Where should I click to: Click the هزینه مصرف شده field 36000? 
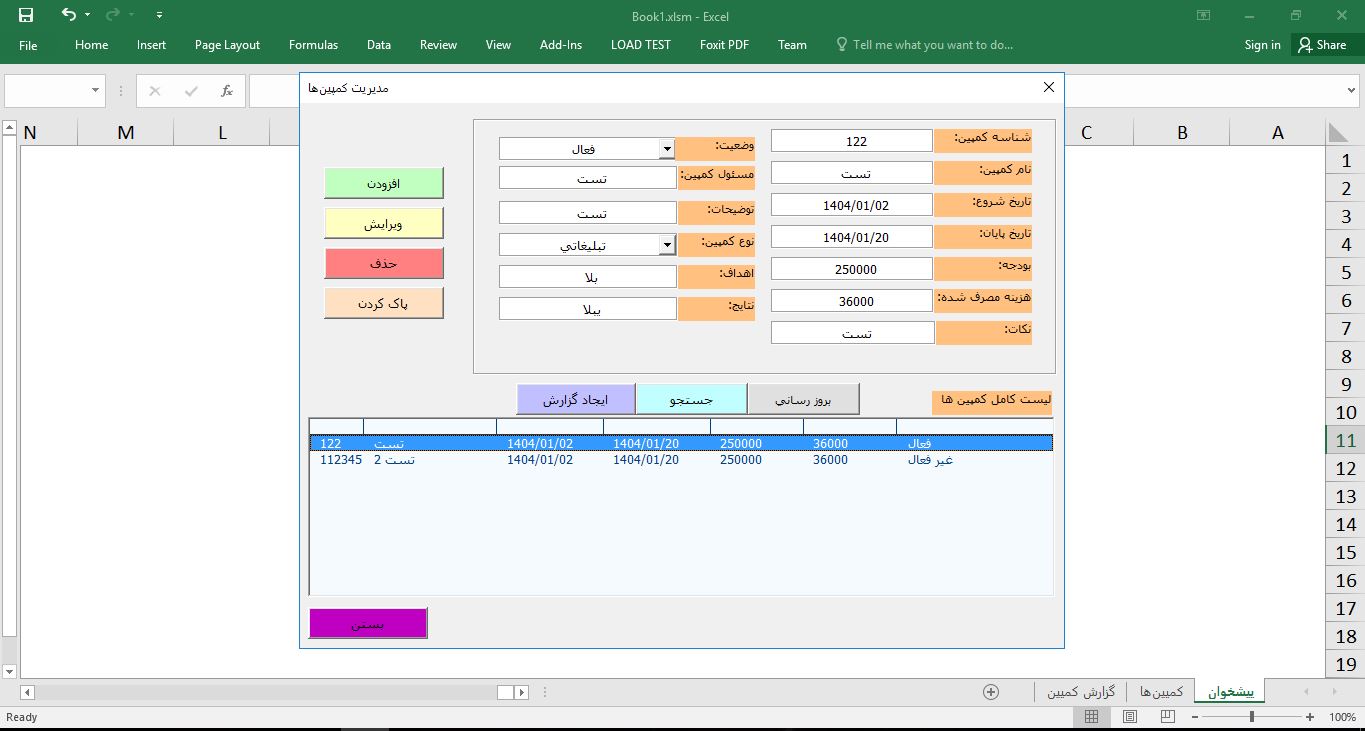point(852,301)
